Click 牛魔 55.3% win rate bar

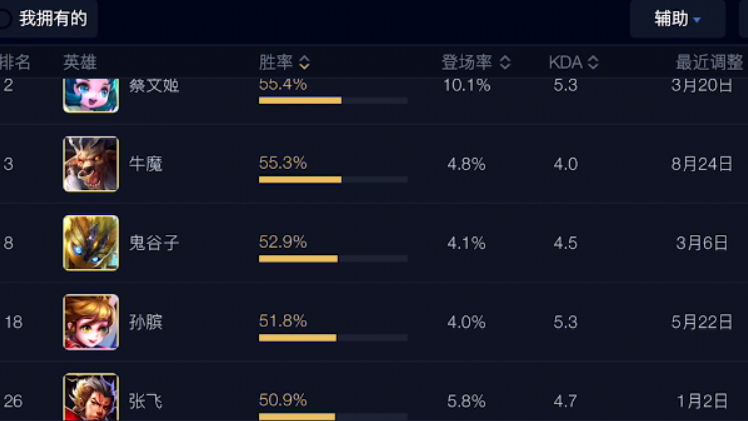click(333, 180)
